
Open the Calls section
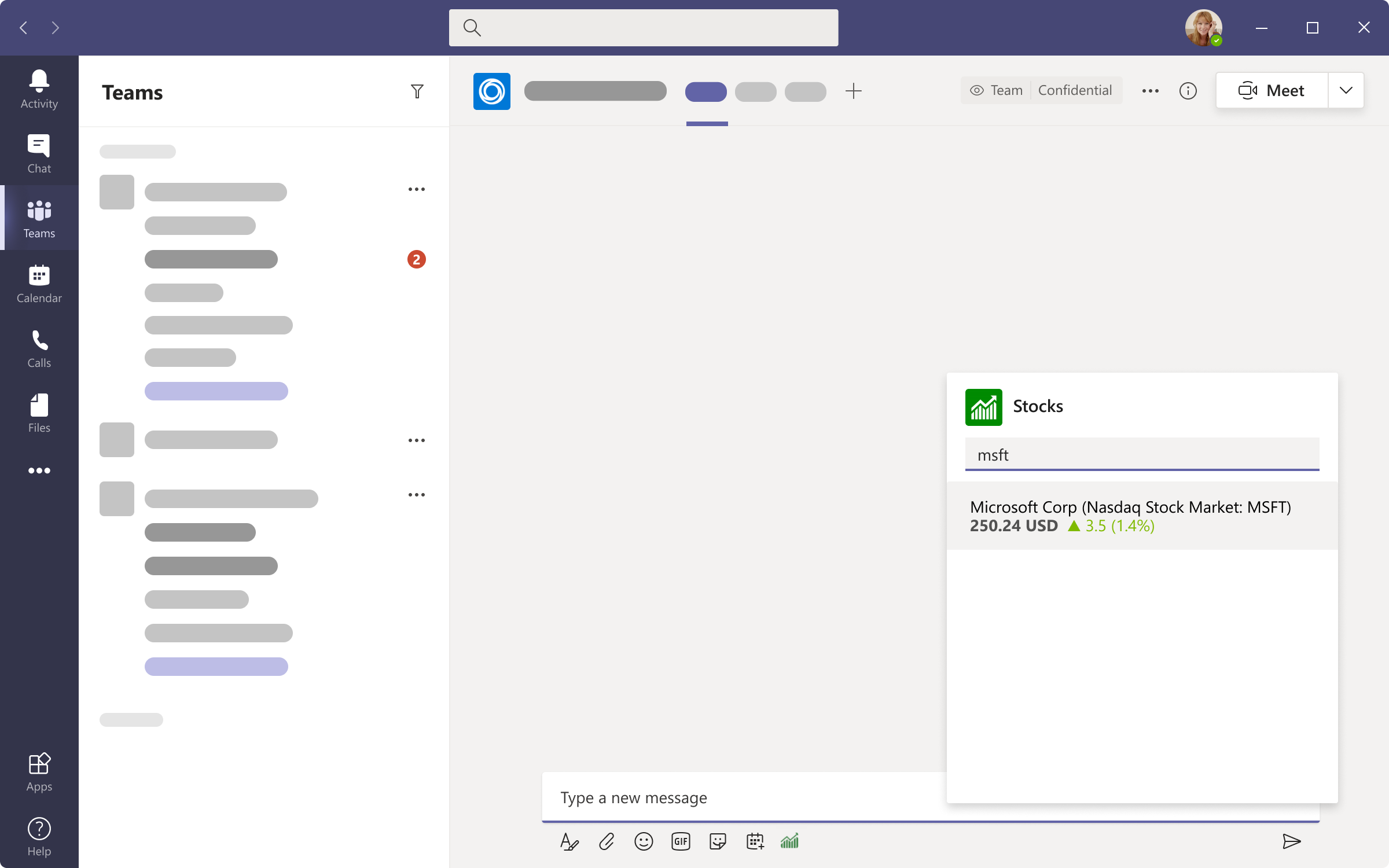(39, 348)
